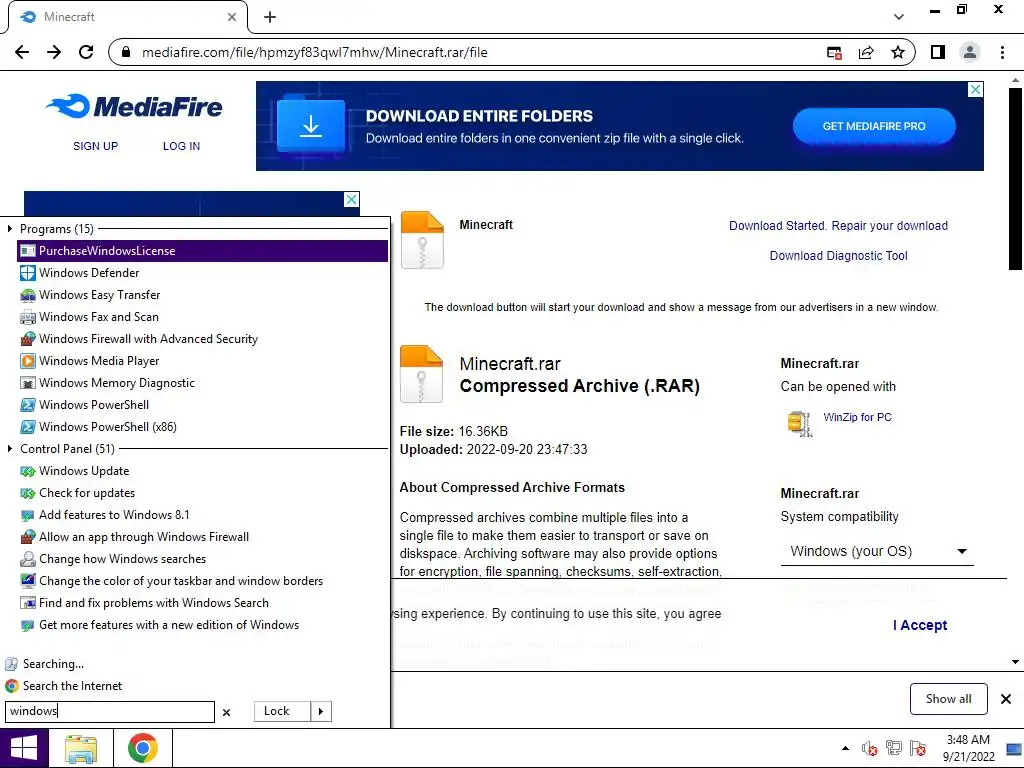Expand the Programs (15) group
The height and width of the screenshot is (768, 1024).
tap(9, 229)
